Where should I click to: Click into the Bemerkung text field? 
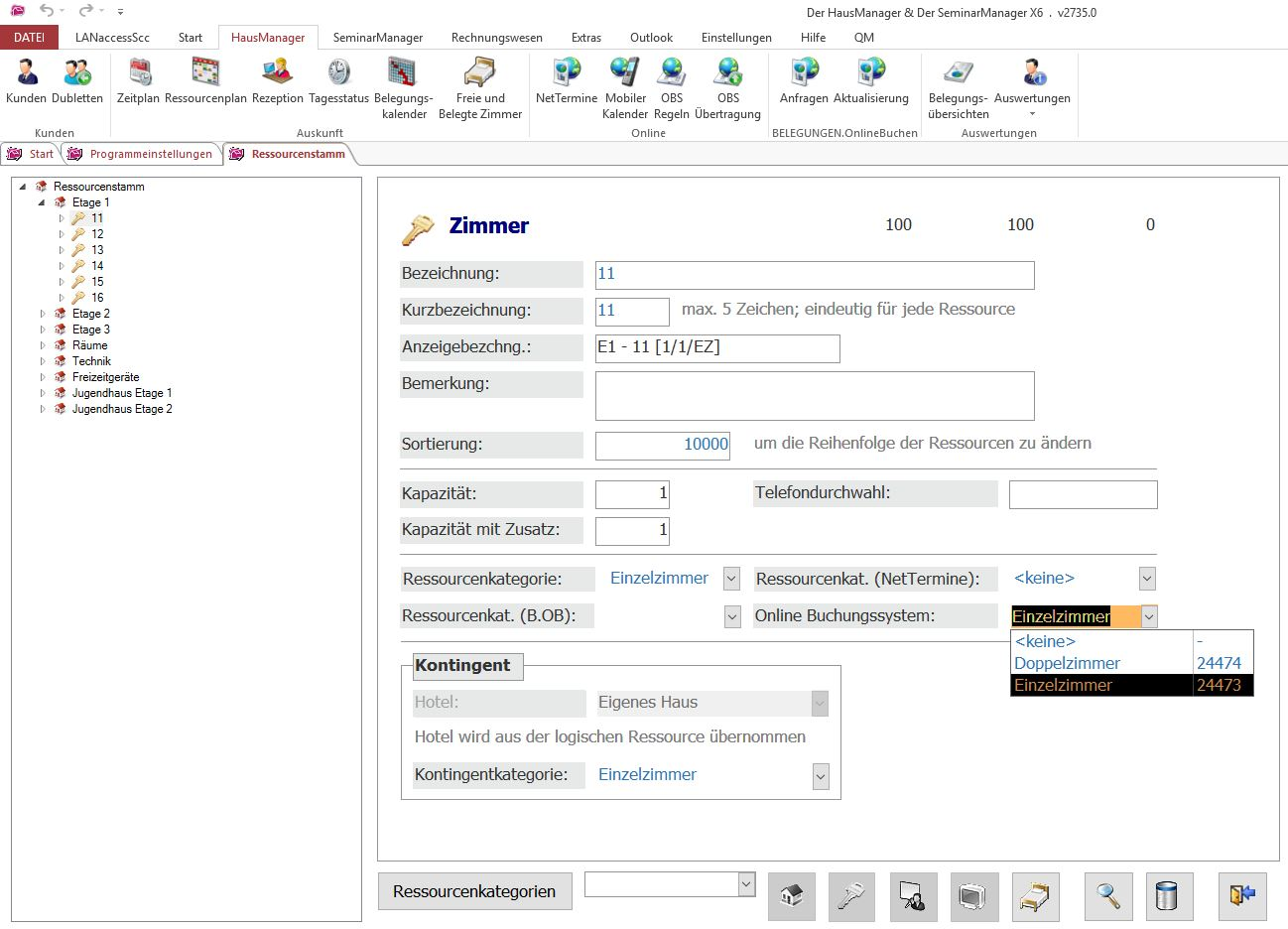[814, 396]
